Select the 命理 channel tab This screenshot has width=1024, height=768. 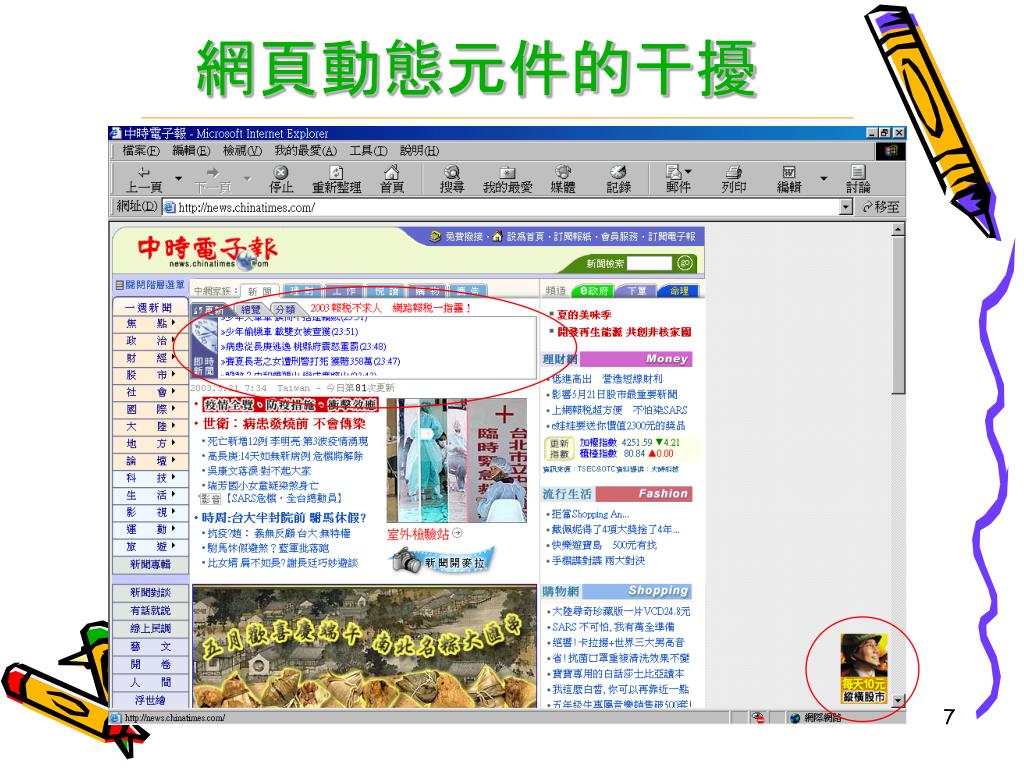click(x=679, y=291)
